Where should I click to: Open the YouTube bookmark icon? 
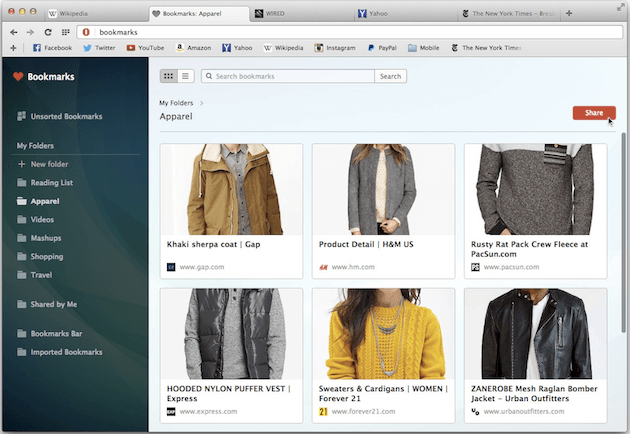click(131, 48)
